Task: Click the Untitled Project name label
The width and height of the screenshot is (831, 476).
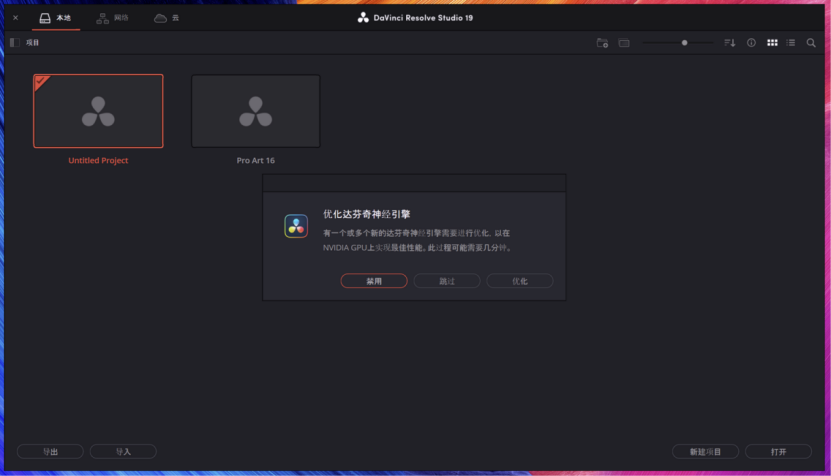Action: [98, 160]
